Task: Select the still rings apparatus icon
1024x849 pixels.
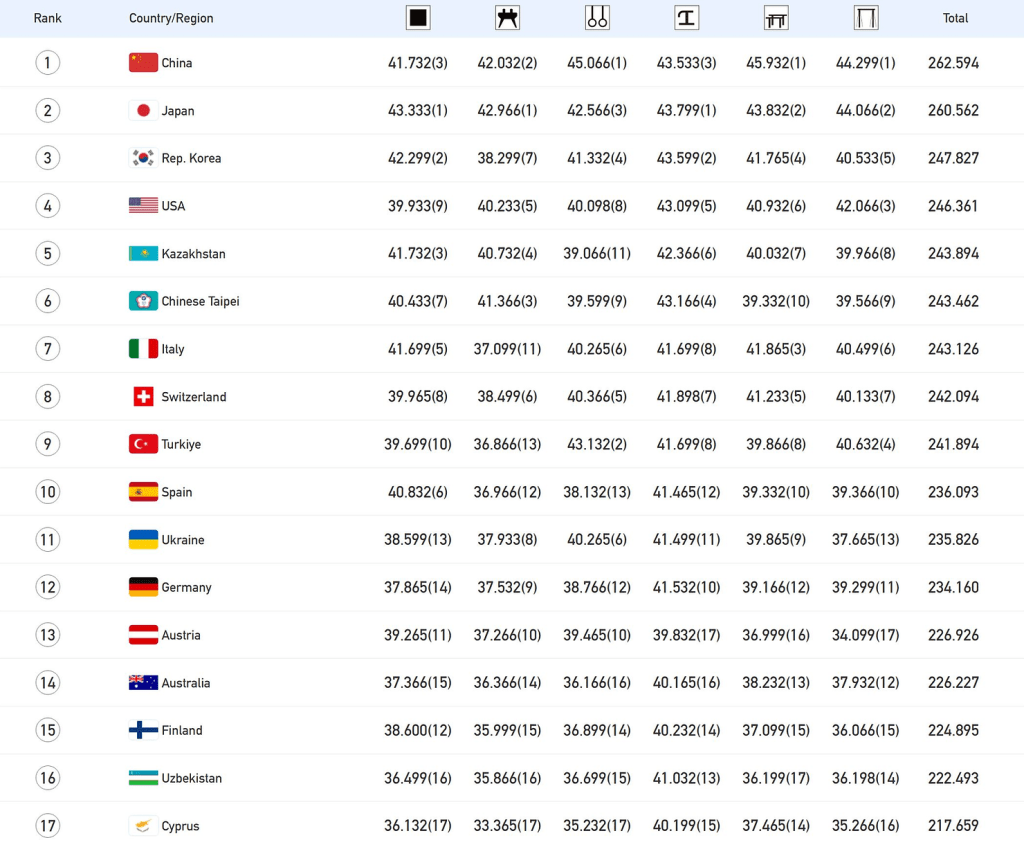Action: pyautogui.click(x=597, y=17)
